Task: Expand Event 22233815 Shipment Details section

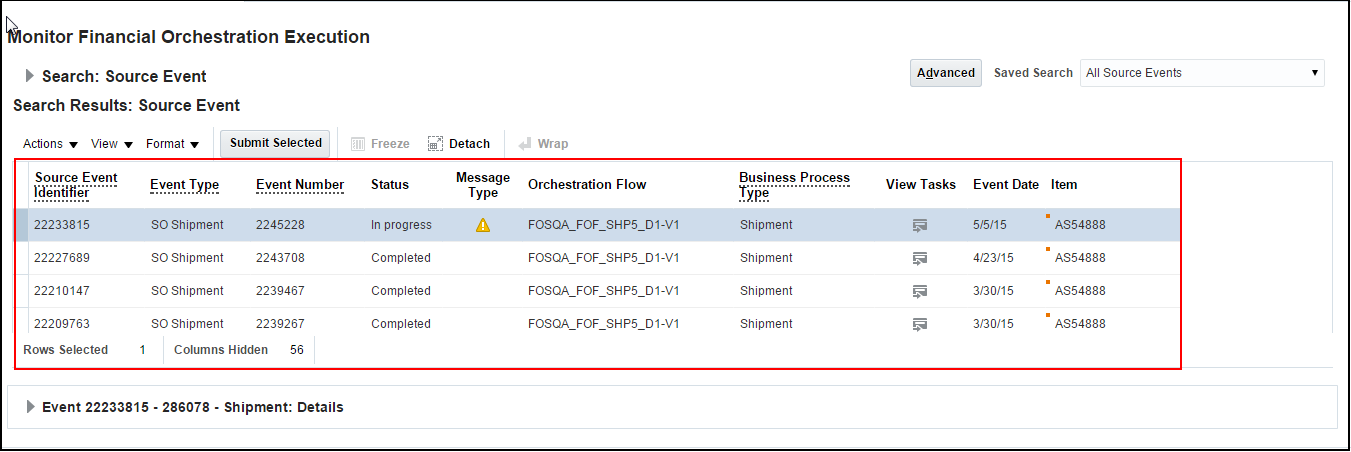Action: click(30, 407)
